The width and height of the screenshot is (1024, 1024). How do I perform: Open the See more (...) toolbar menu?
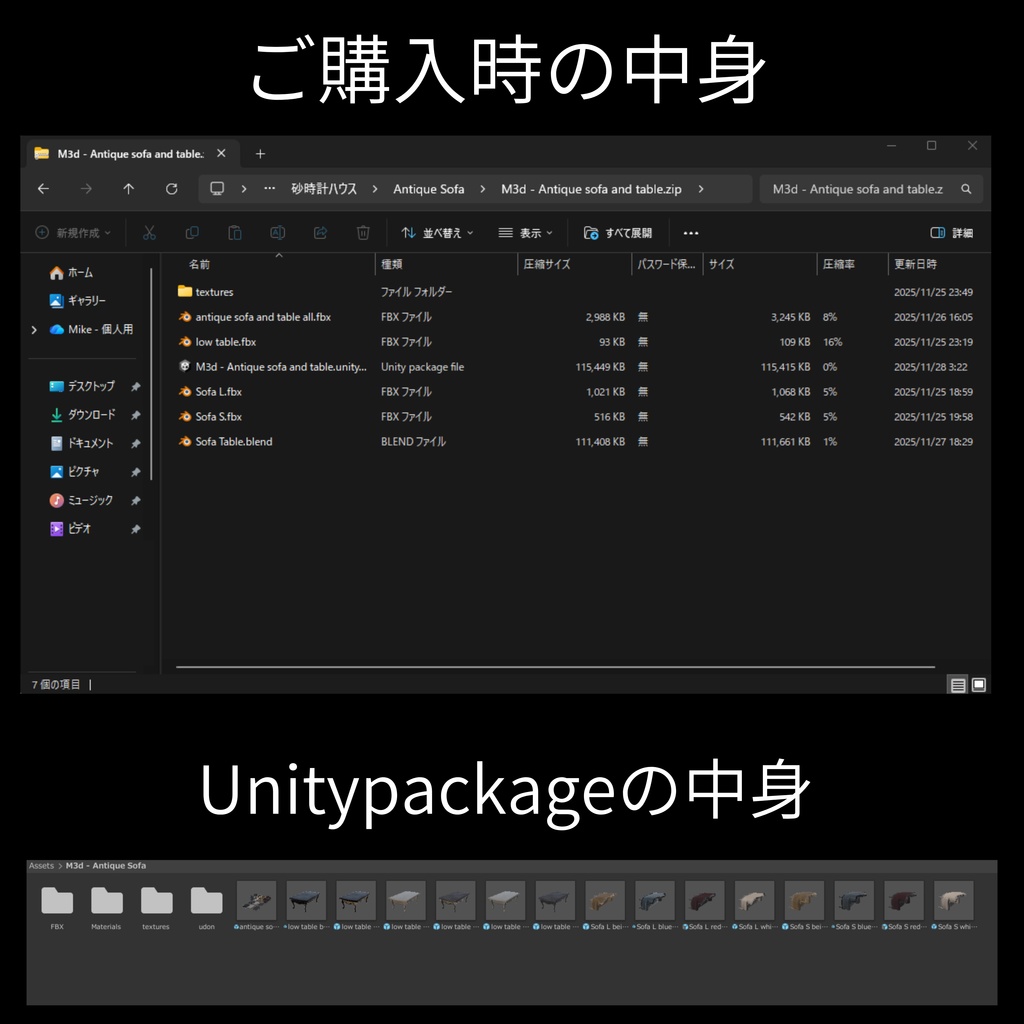690,232
